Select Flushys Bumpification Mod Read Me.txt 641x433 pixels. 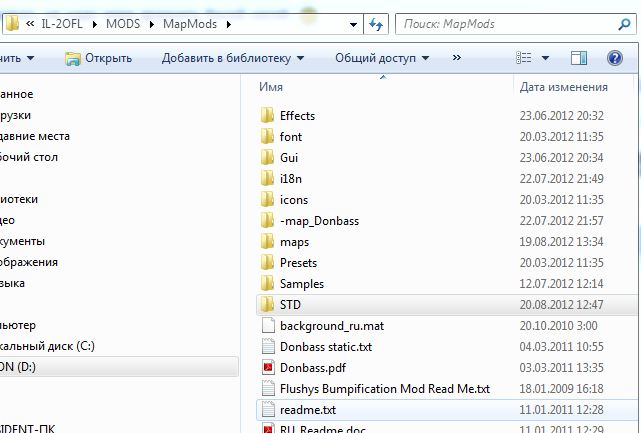pyautogui.click(x=385, y=389)
